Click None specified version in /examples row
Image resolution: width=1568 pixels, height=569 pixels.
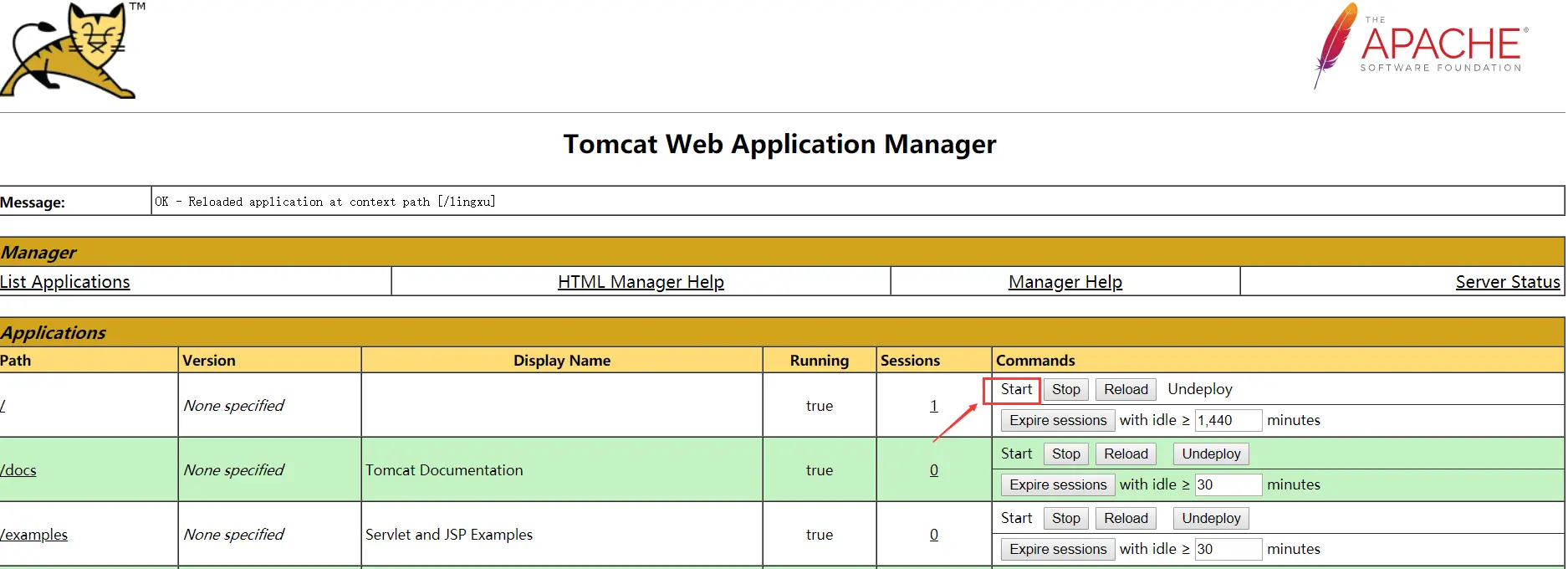tap(234, 535)
